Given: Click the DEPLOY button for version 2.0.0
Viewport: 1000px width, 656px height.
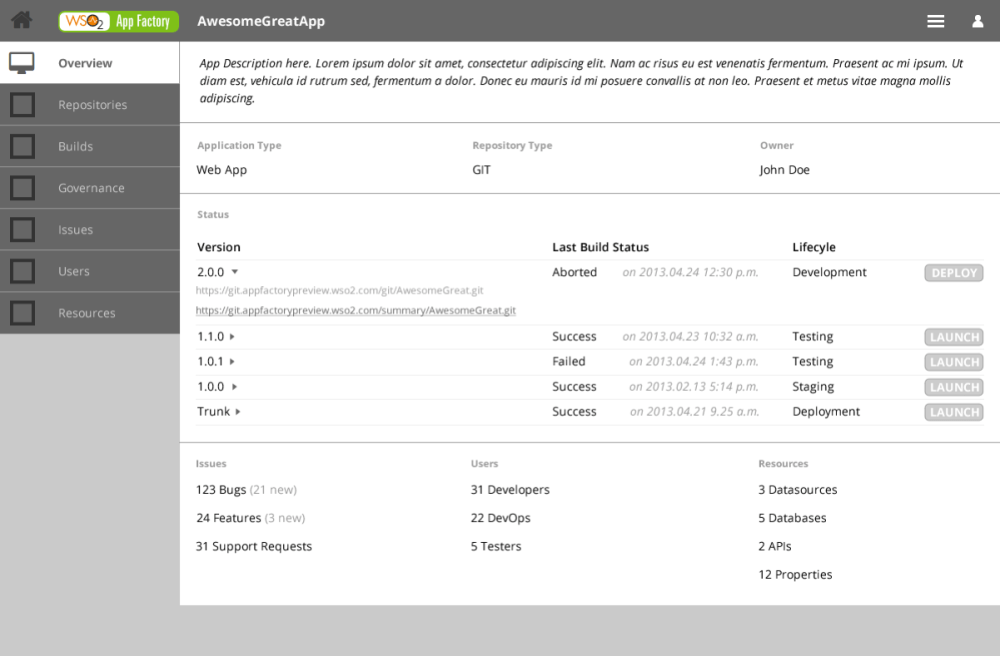Looking at the screenshot, I should coord(953,272).
